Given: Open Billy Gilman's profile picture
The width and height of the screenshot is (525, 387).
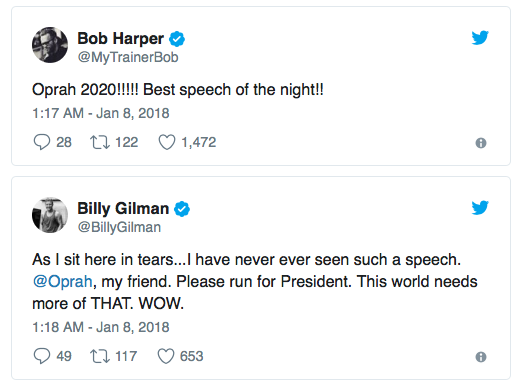Looking at the screenshot, I should point(50,215).
